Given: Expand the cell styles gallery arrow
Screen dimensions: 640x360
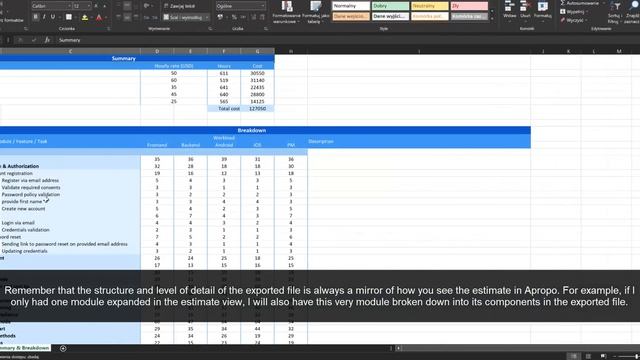Looking at the screenshot, I should click(x=492, y=19).
